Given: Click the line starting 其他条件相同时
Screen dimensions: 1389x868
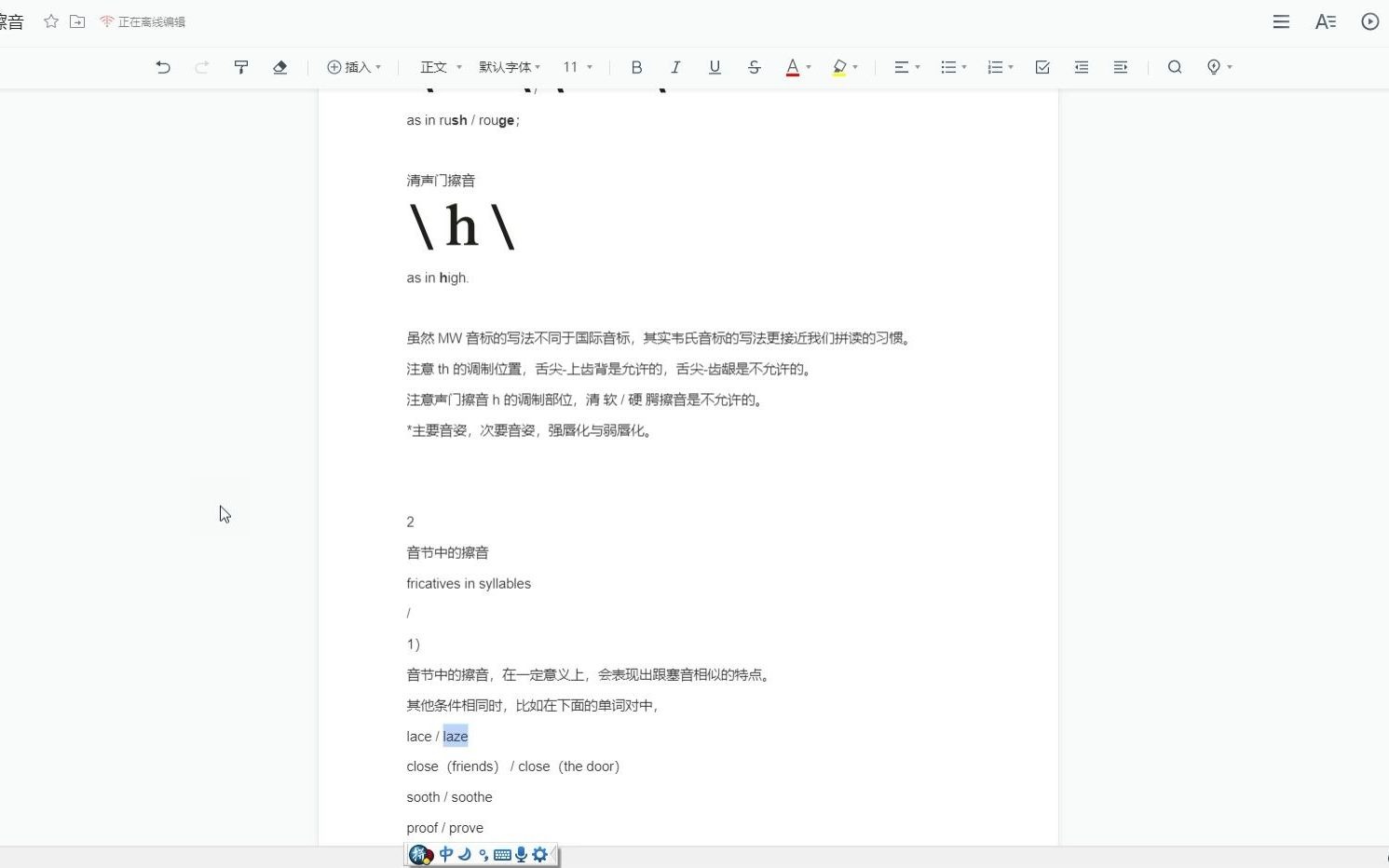Looking at the screenshot, I should coord(534,705).
